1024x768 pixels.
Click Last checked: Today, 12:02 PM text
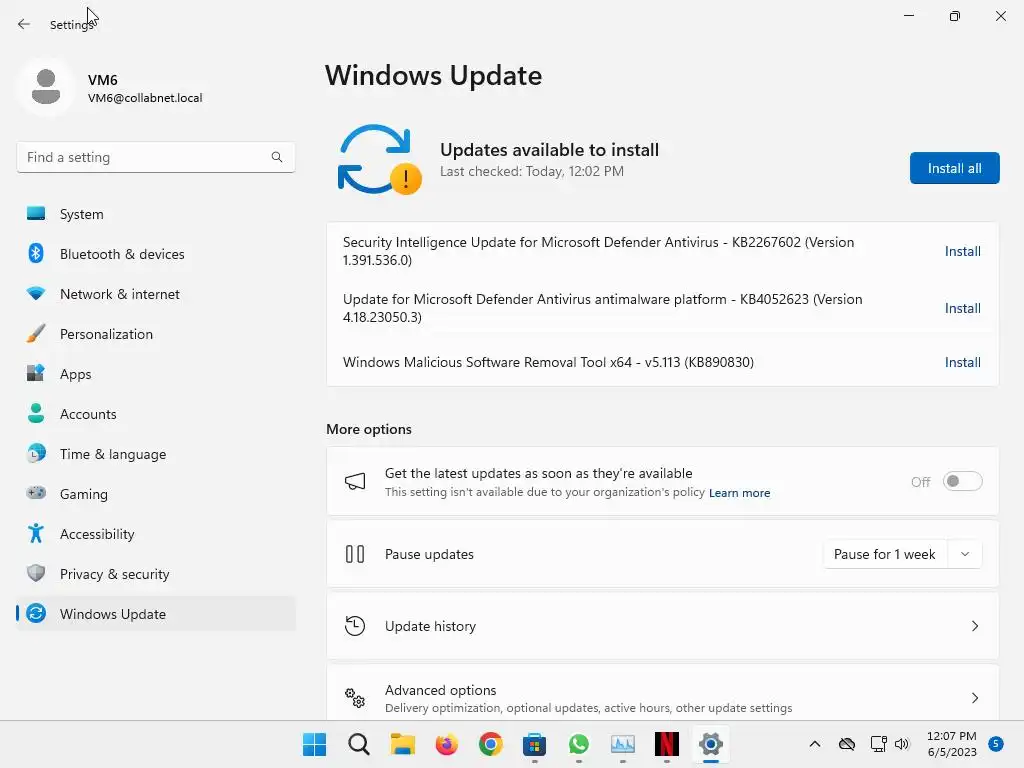tap(532, 171)
